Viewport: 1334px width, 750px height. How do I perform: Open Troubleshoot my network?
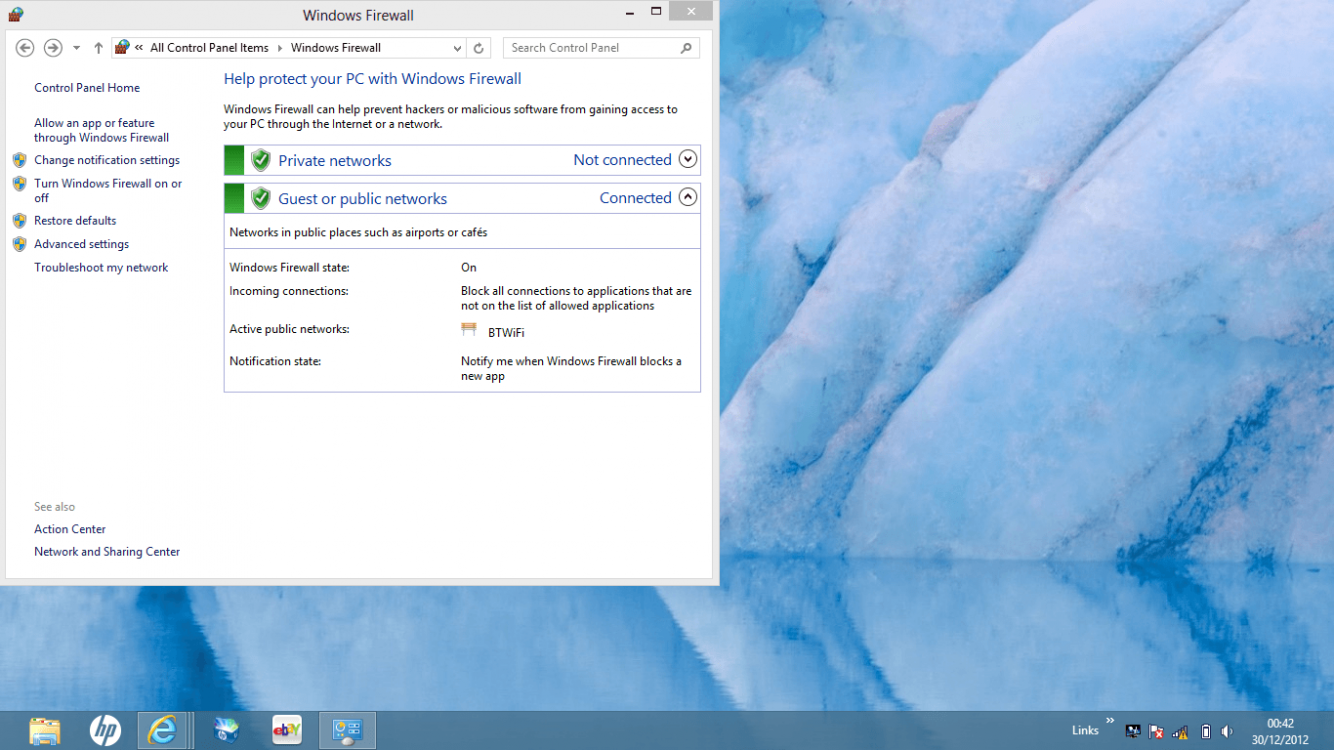tap(101, 268)
